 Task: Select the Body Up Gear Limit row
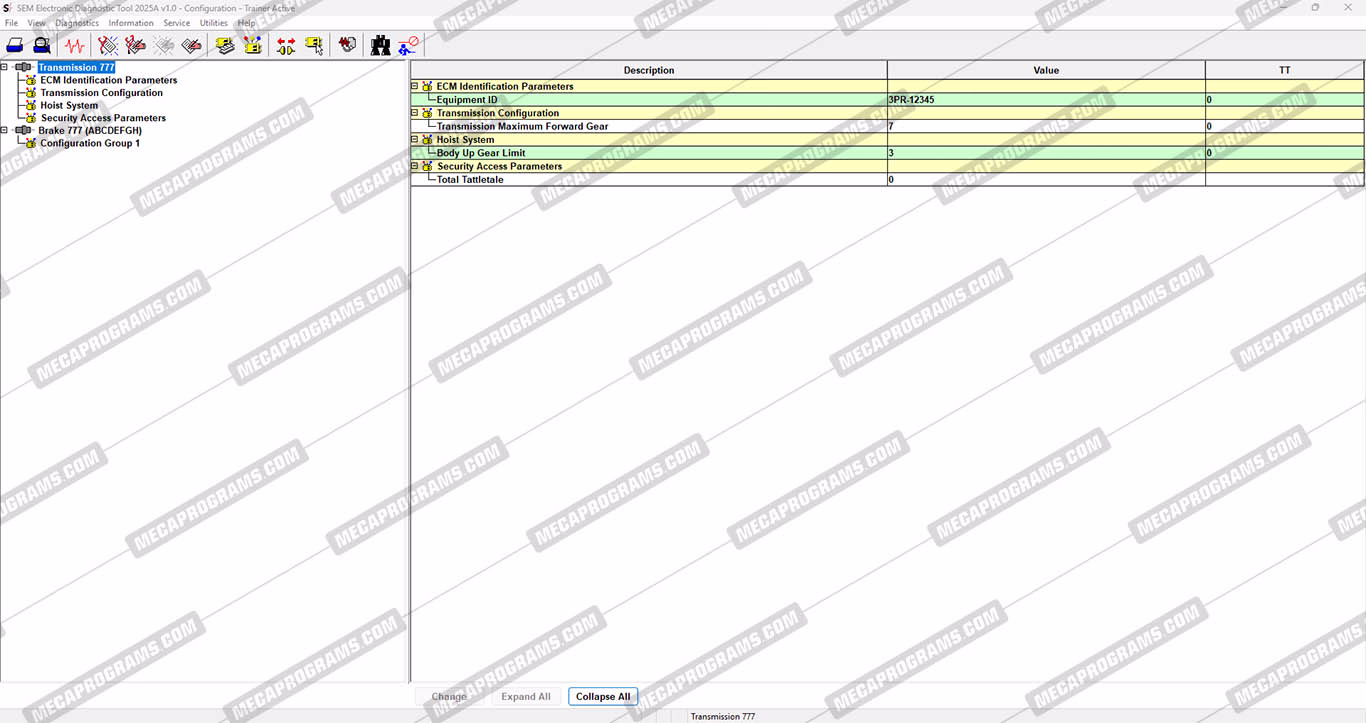[887, 153]
